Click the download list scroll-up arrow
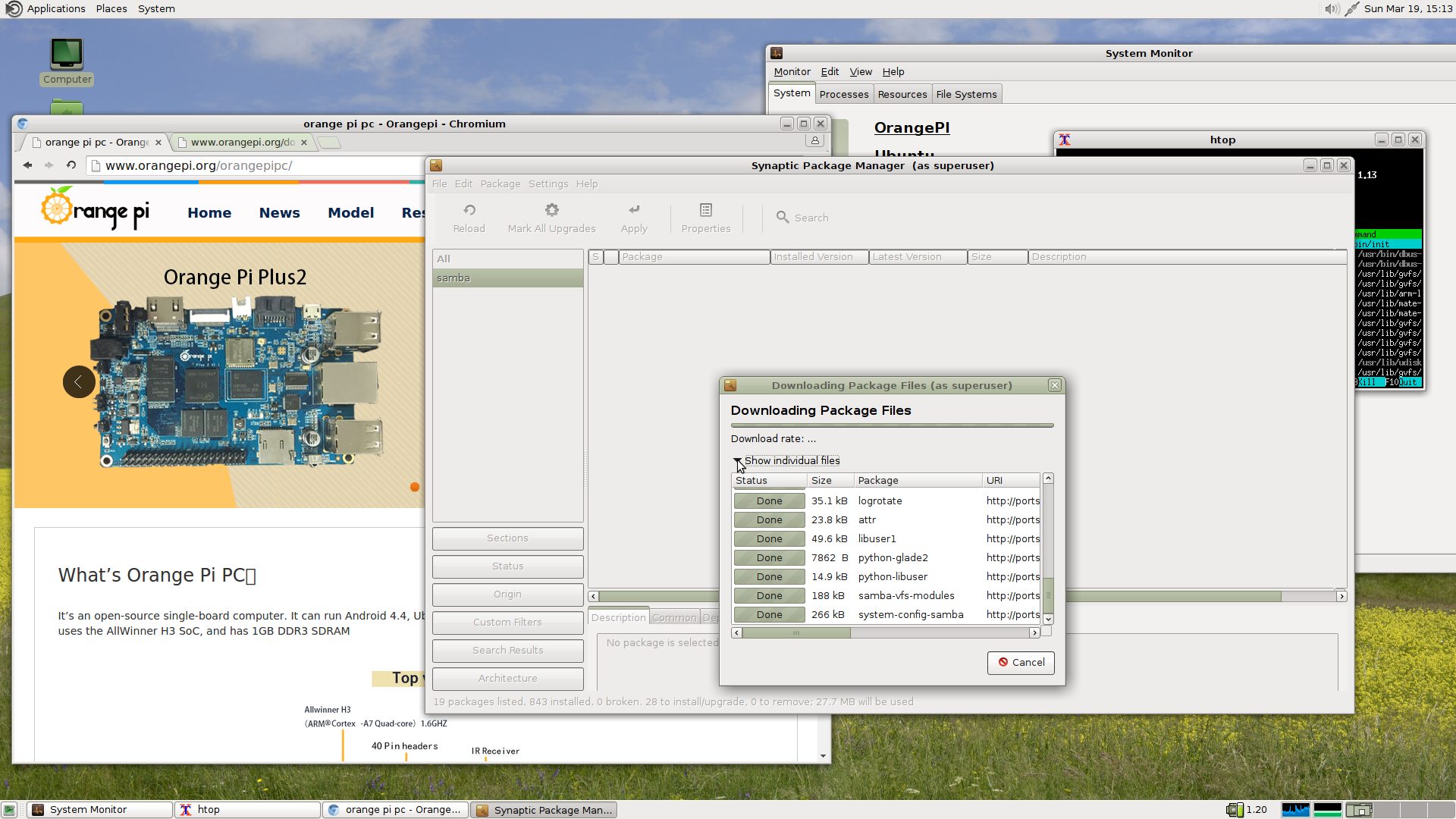 pyautogui.click(x=1048, y=479)
